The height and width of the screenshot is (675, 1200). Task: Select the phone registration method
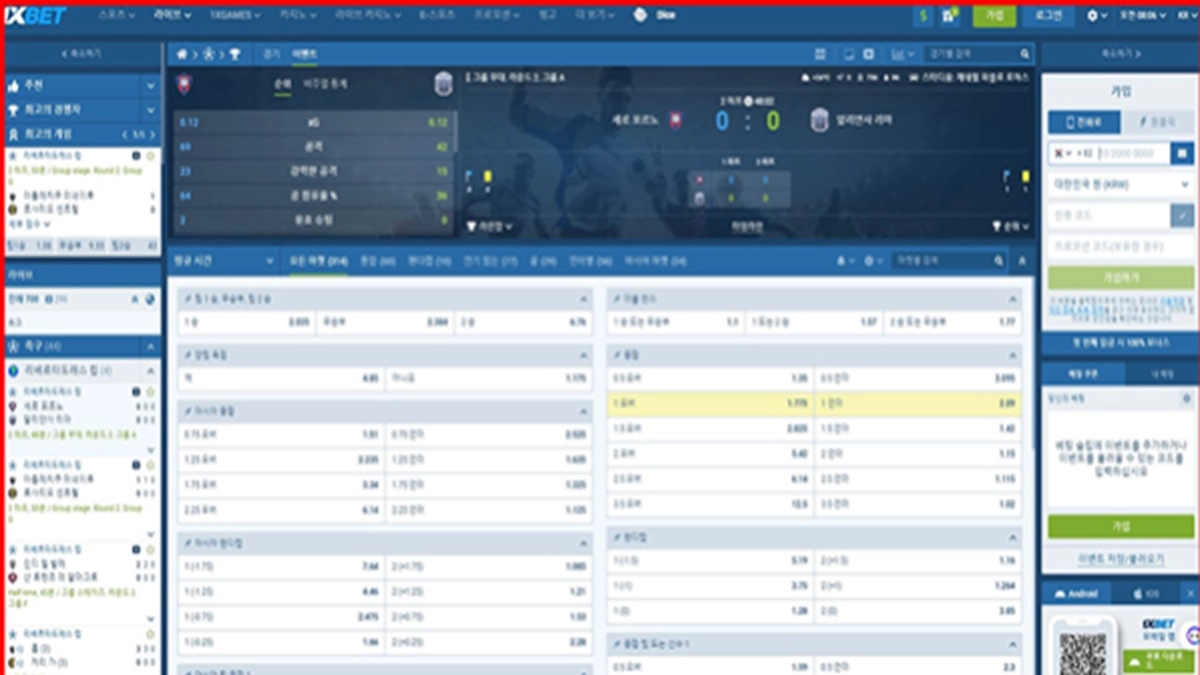tap(1083, 122)
